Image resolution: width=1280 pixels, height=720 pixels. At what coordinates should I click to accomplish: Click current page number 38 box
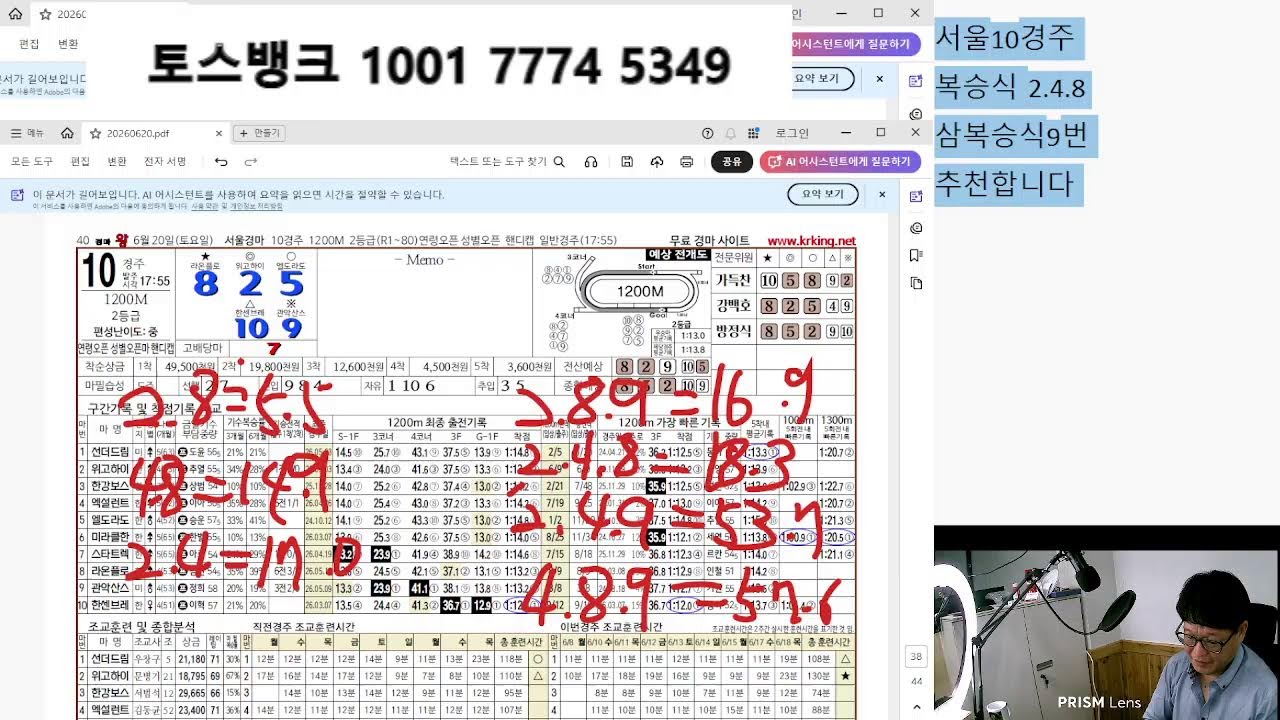[x=916, y=657]
